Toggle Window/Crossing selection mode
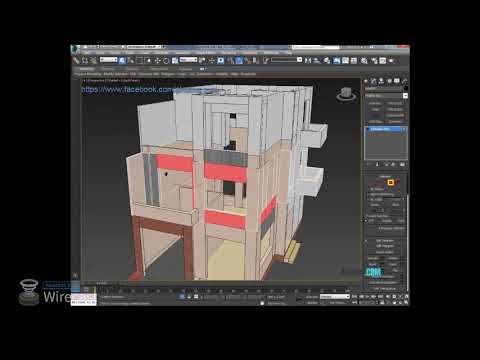Viewport: 480px width, 360px height. (x=148, y=60)
